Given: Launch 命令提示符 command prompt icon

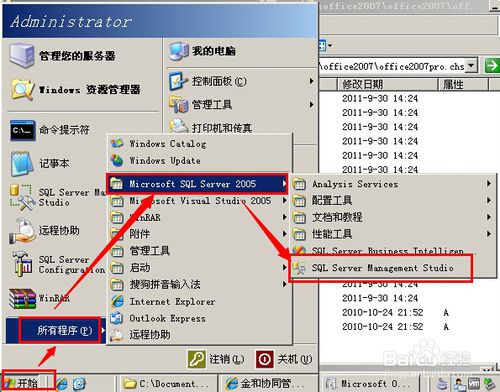Looking at the screenshot, I should tap(23, 130).
